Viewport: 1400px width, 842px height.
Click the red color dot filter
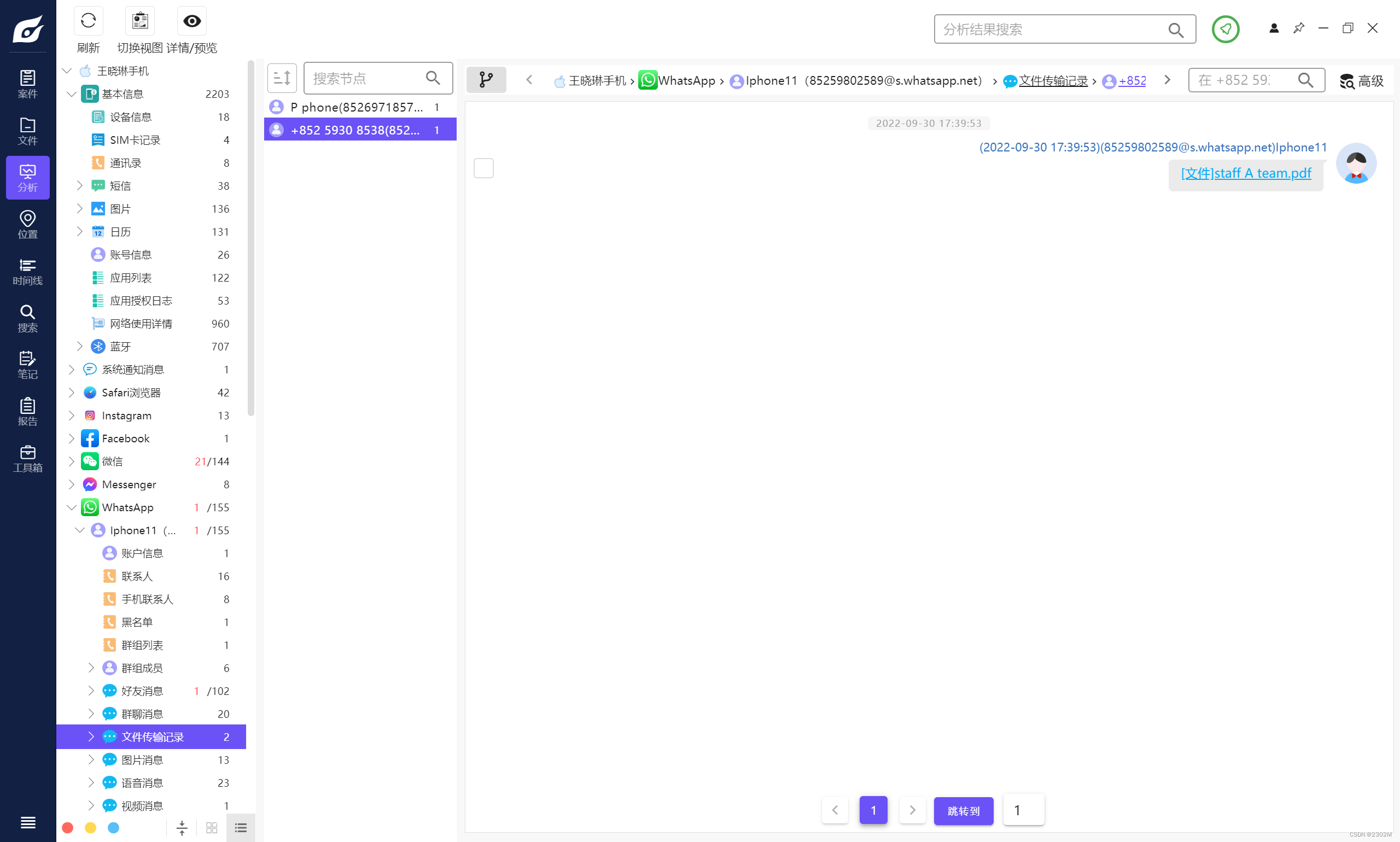tap(67, 828)
